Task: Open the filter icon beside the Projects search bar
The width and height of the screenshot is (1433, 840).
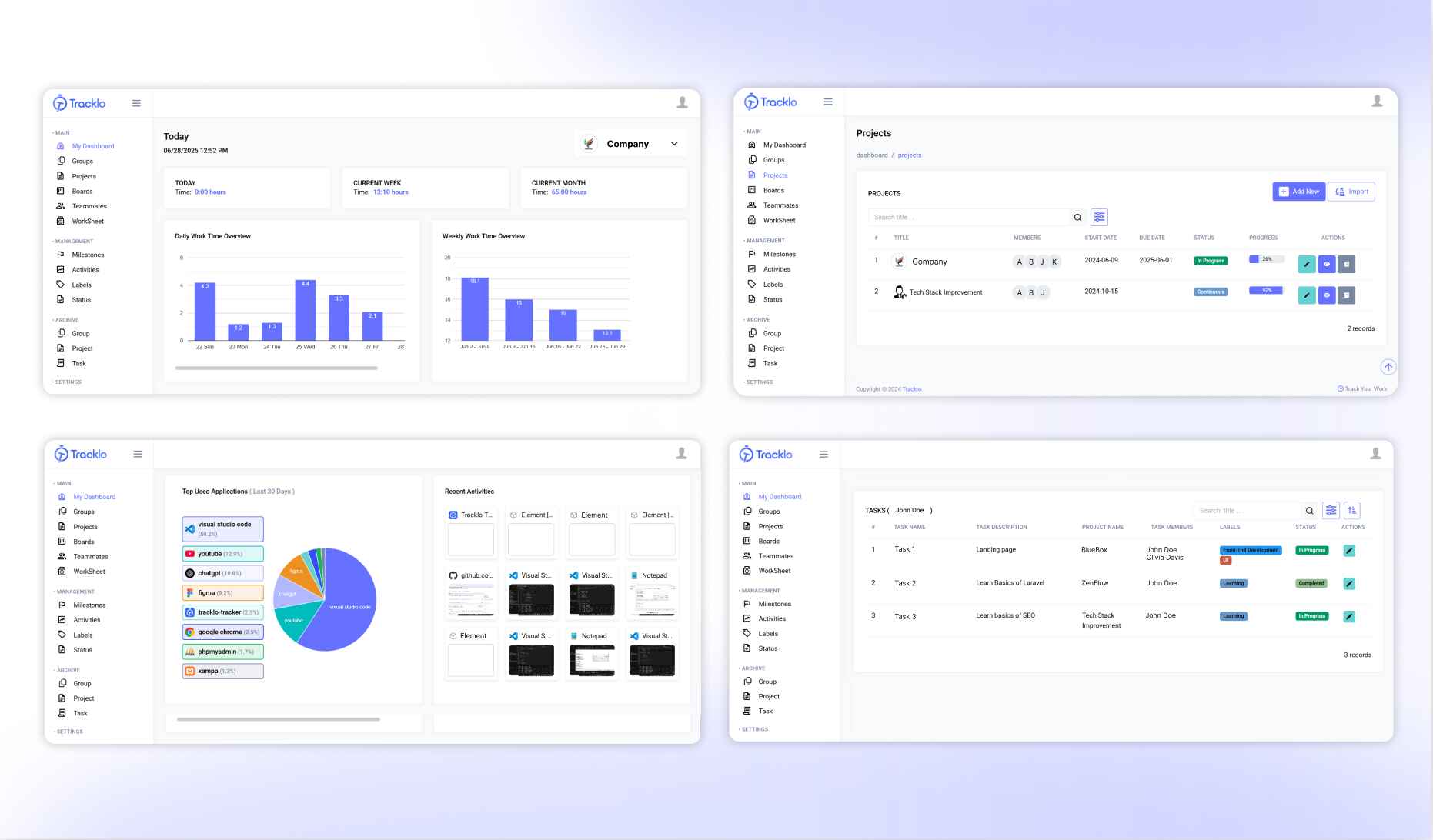Action: [1100, 216]
